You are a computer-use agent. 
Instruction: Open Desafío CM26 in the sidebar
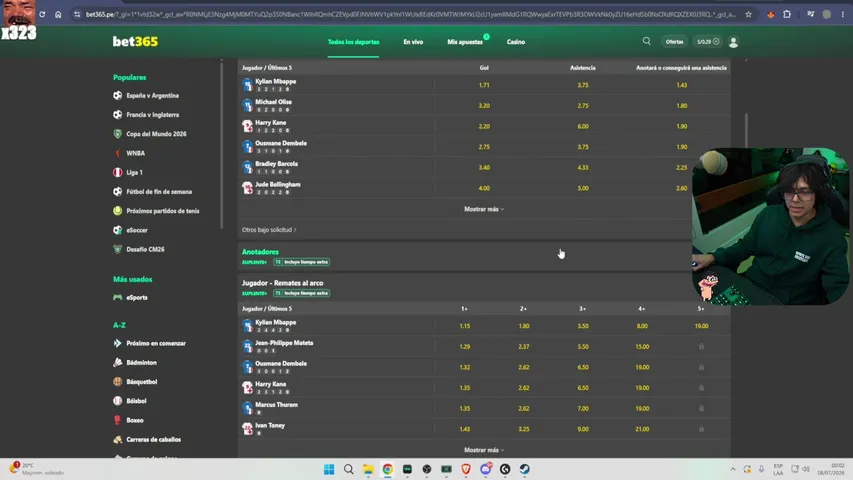[145, 249]
